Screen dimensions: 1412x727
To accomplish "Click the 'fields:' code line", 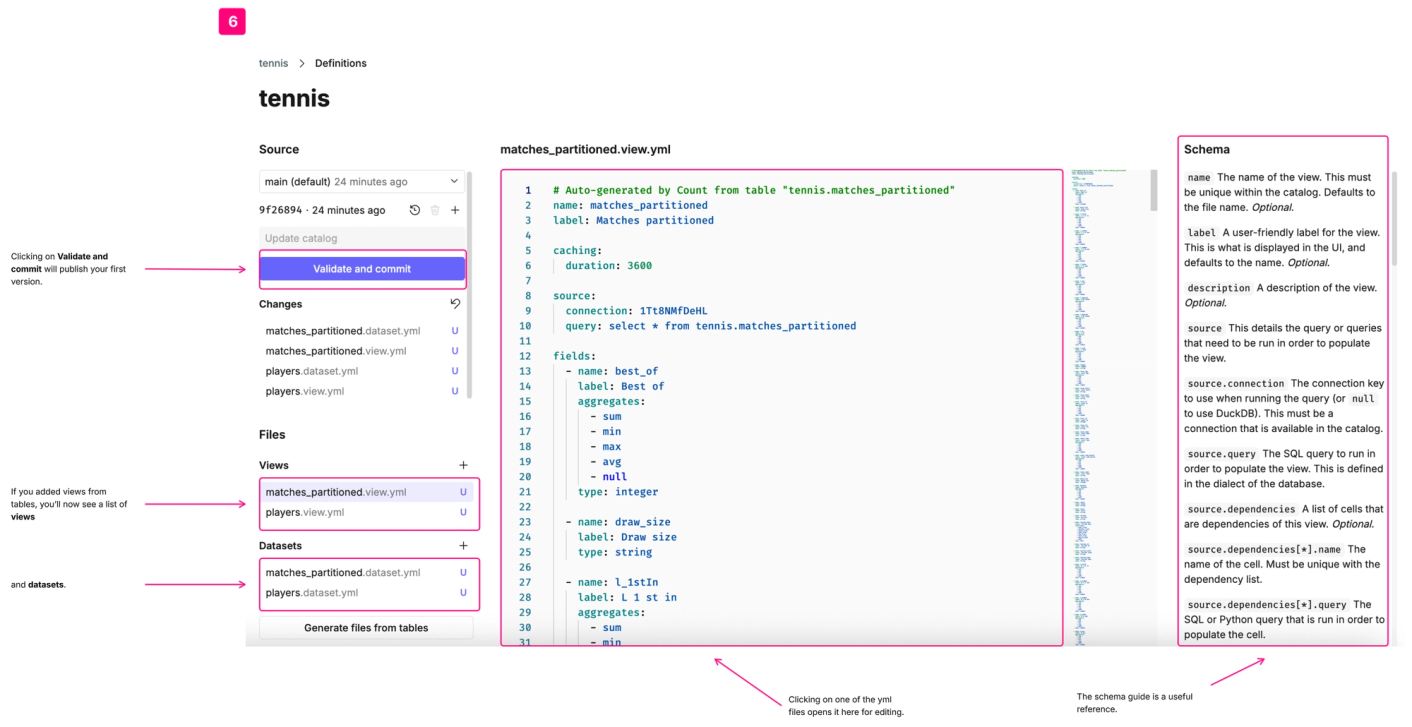I will coord(575,356).
